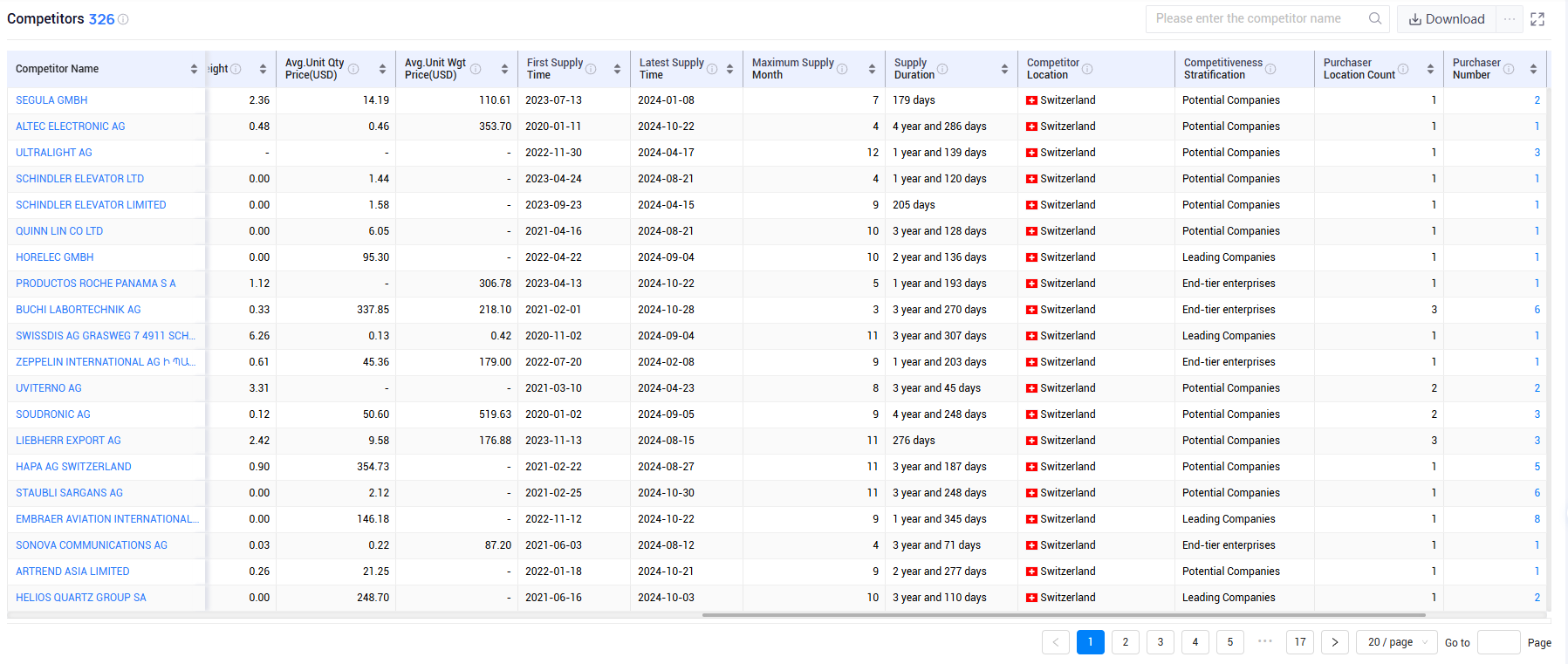The width and height of the screenshot is (1568, 664).
Task: Focus the competitor name search field
Action: pyautogui.click(x=1256, y=18)
